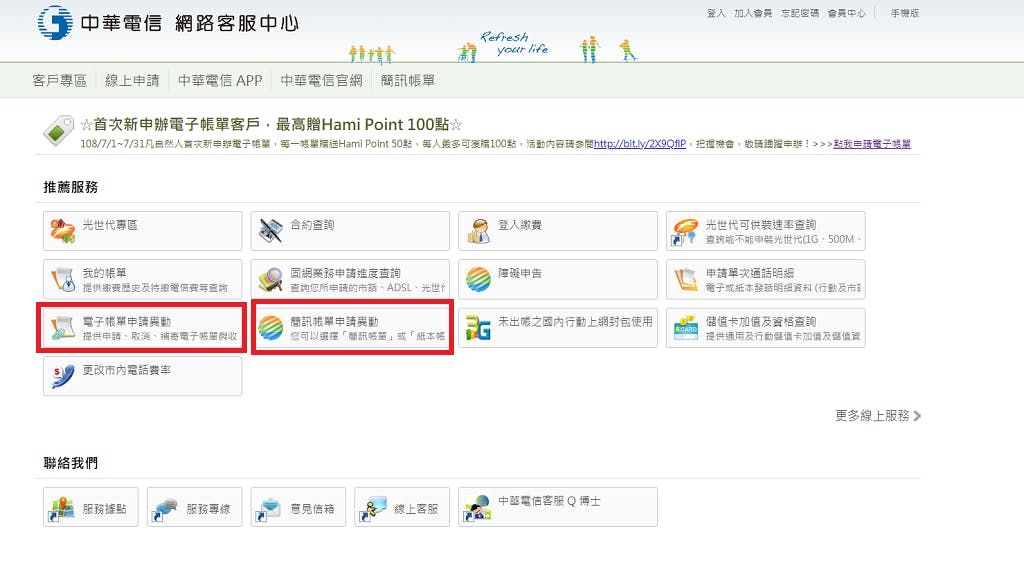1024x583 pixels.
Task: Open the 中華電信 APP menu item
Action: coord(220,80)
